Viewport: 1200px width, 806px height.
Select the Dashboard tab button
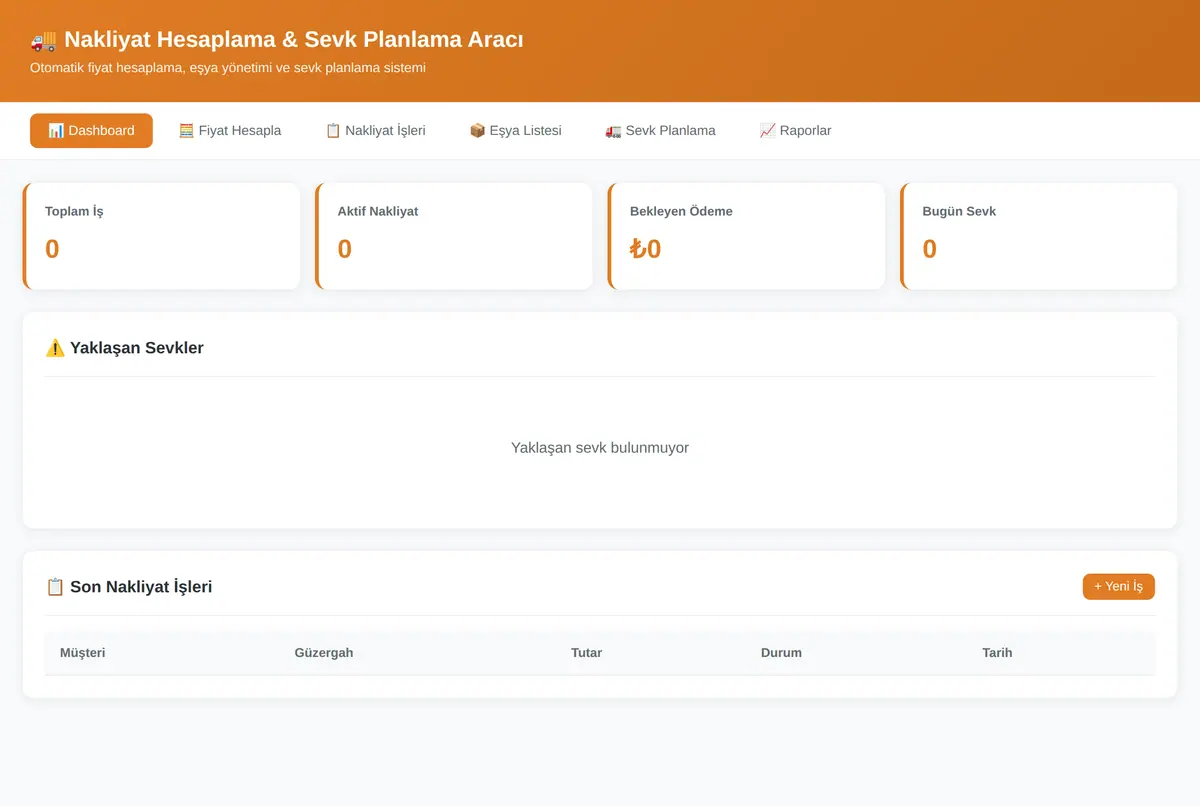tap(91, 131)
